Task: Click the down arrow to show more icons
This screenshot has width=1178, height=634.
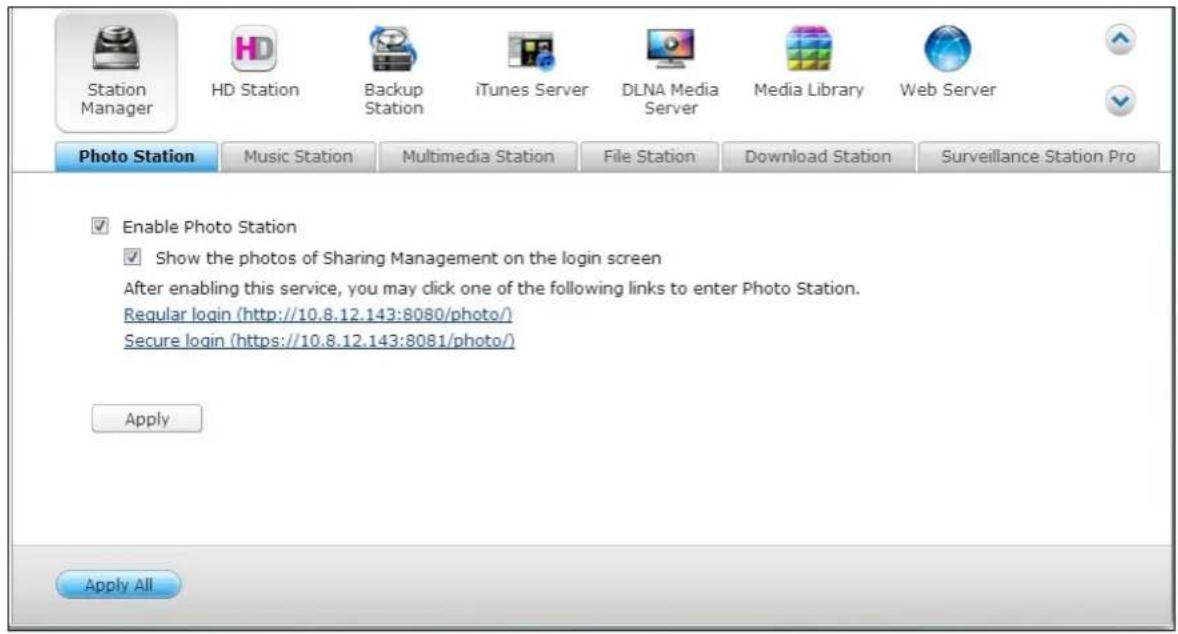Action: pos(1119,101)
